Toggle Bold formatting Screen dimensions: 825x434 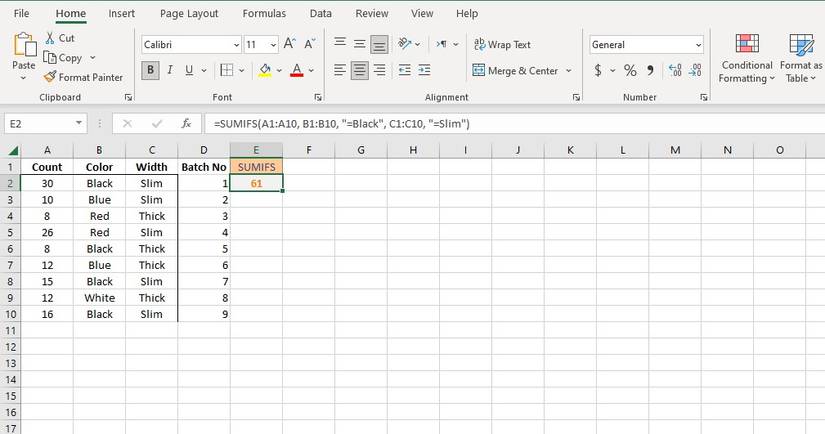coord(150,70)
